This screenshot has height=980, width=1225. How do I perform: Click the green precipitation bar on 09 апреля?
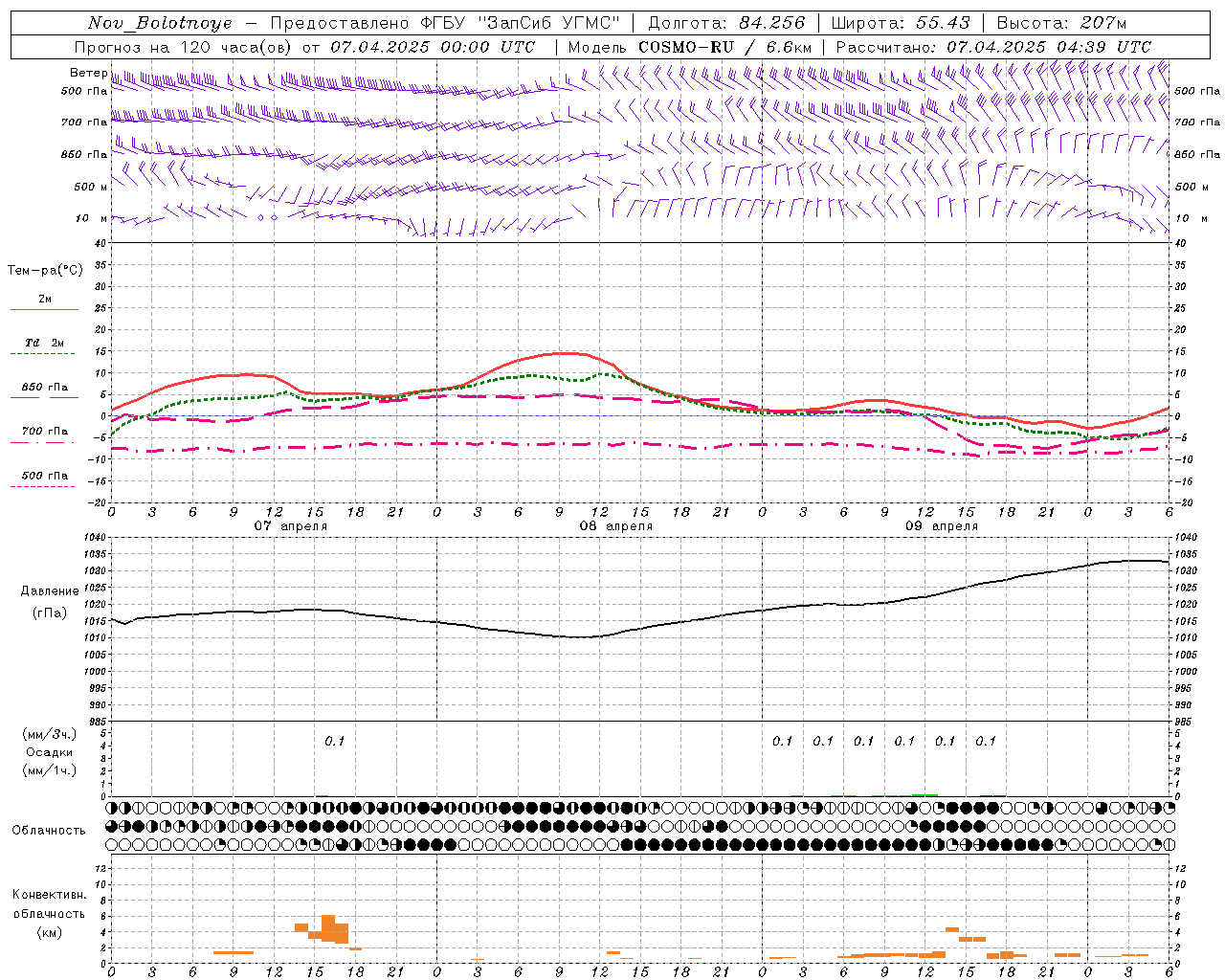click(924, 794)
